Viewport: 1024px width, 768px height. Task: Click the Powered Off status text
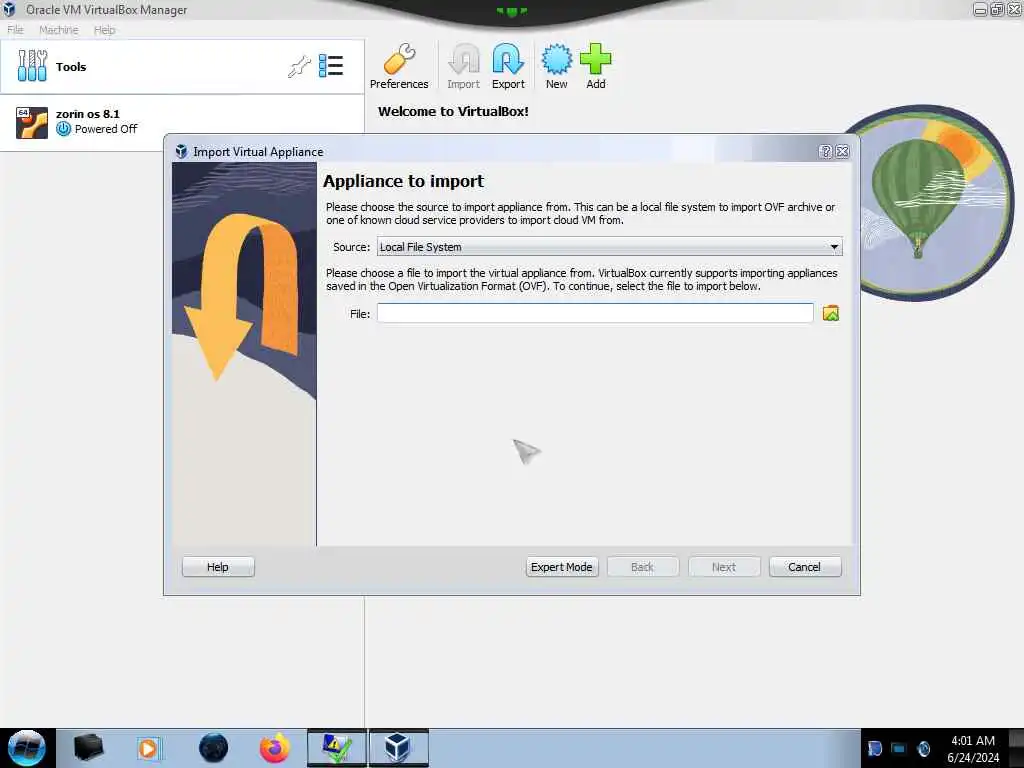point(106,129)
